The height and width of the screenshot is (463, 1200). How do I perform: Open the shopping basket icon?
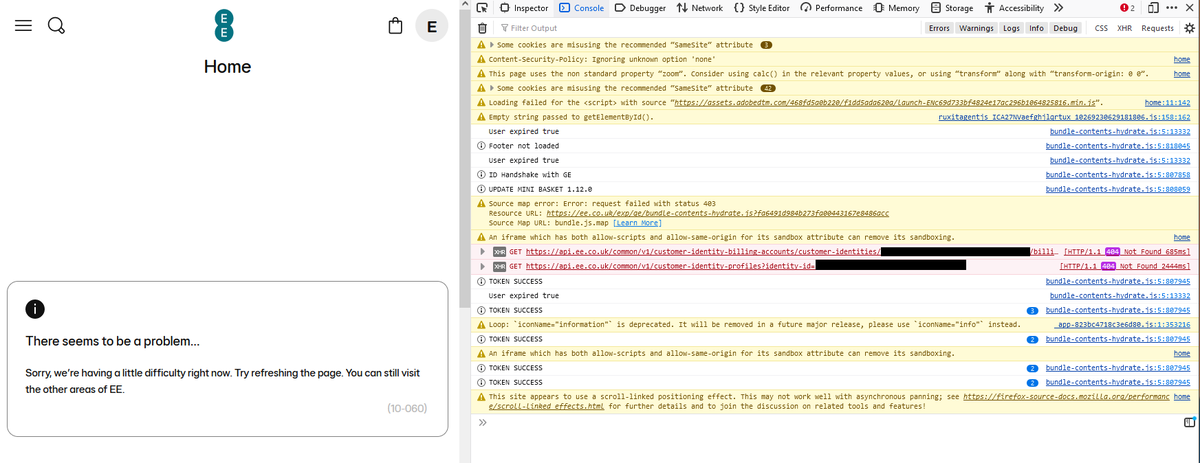click(x=397, y=26)
